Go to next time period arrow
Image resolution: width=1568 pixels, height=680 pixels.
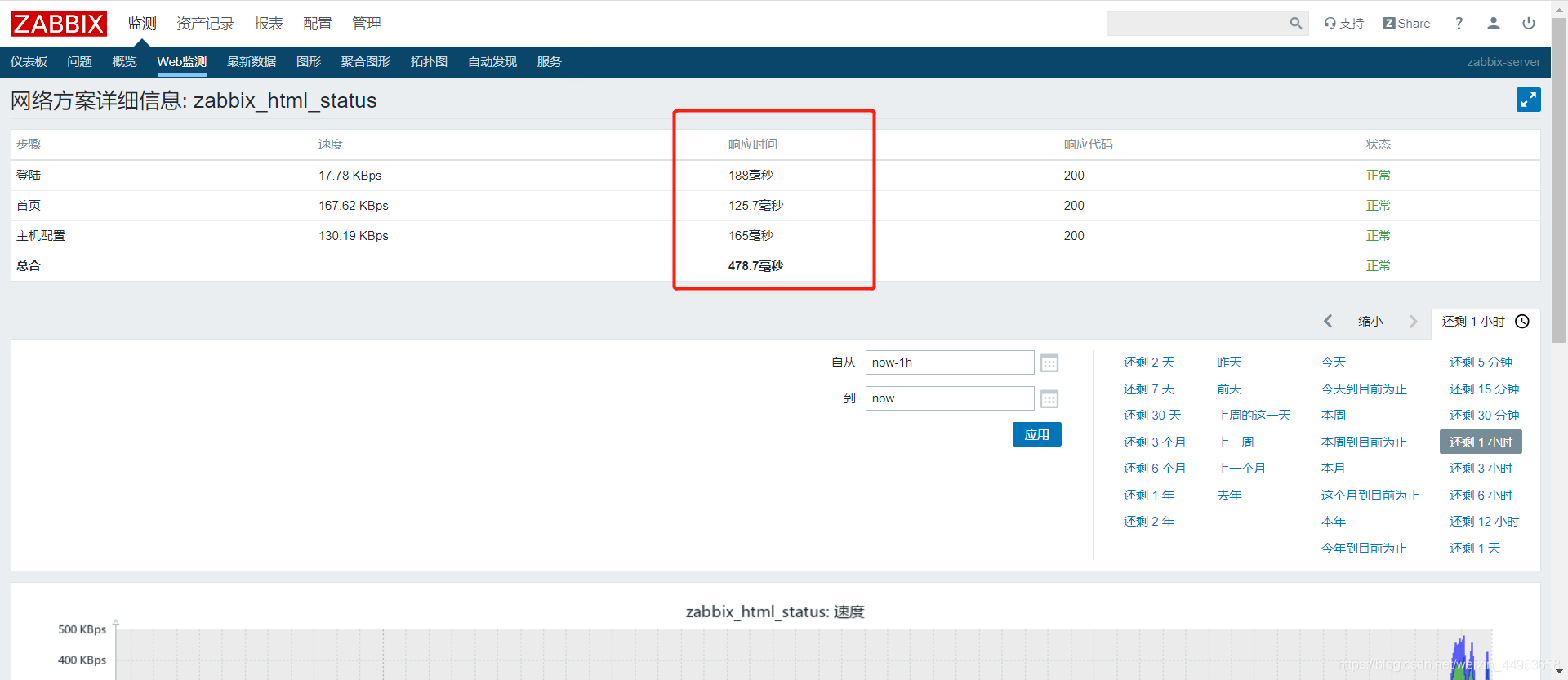click(x=1413, y=322)
